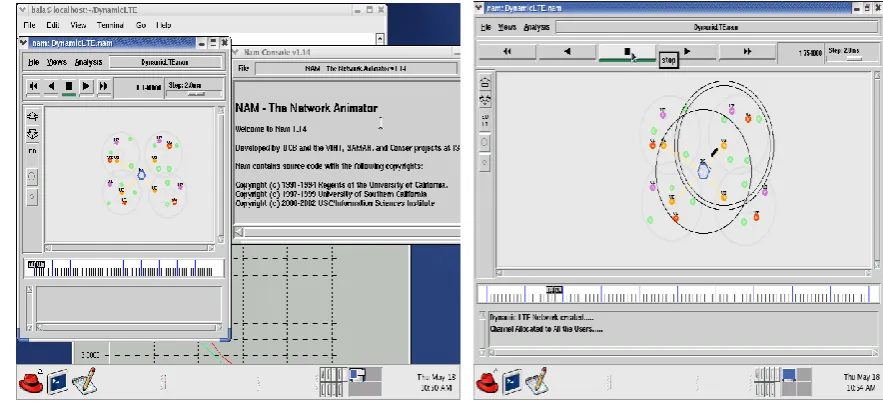Image resolution: width=883 pixels, height=406 pixels.
Task: Launch the notepad pencil icon on the left taskbar
Action: point(84,381)
